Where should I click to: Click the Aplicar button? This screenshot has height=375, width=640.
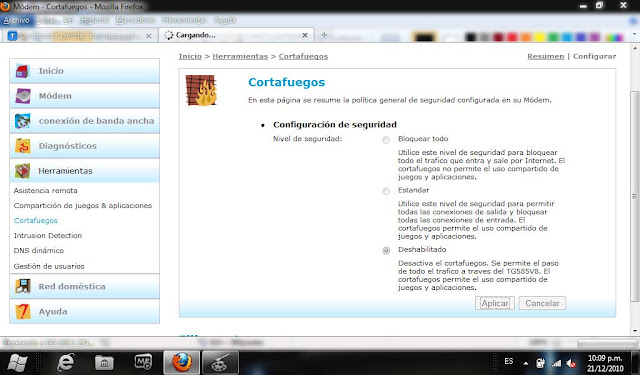pyautogui.click(x=495, y=303)
